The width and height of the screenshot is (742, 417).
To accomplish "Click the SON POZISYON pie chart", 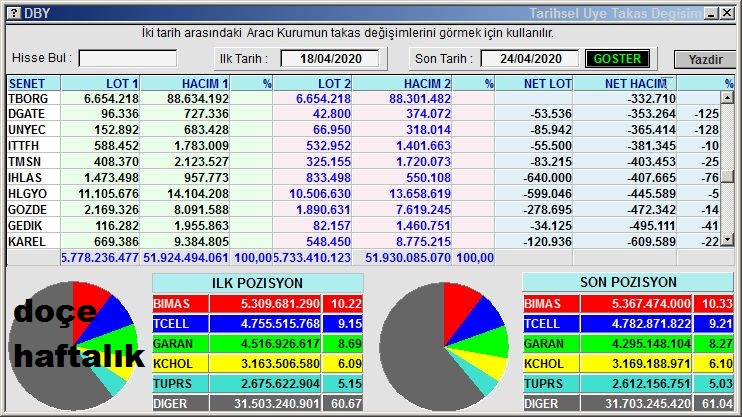I will [x=444, y=346].
